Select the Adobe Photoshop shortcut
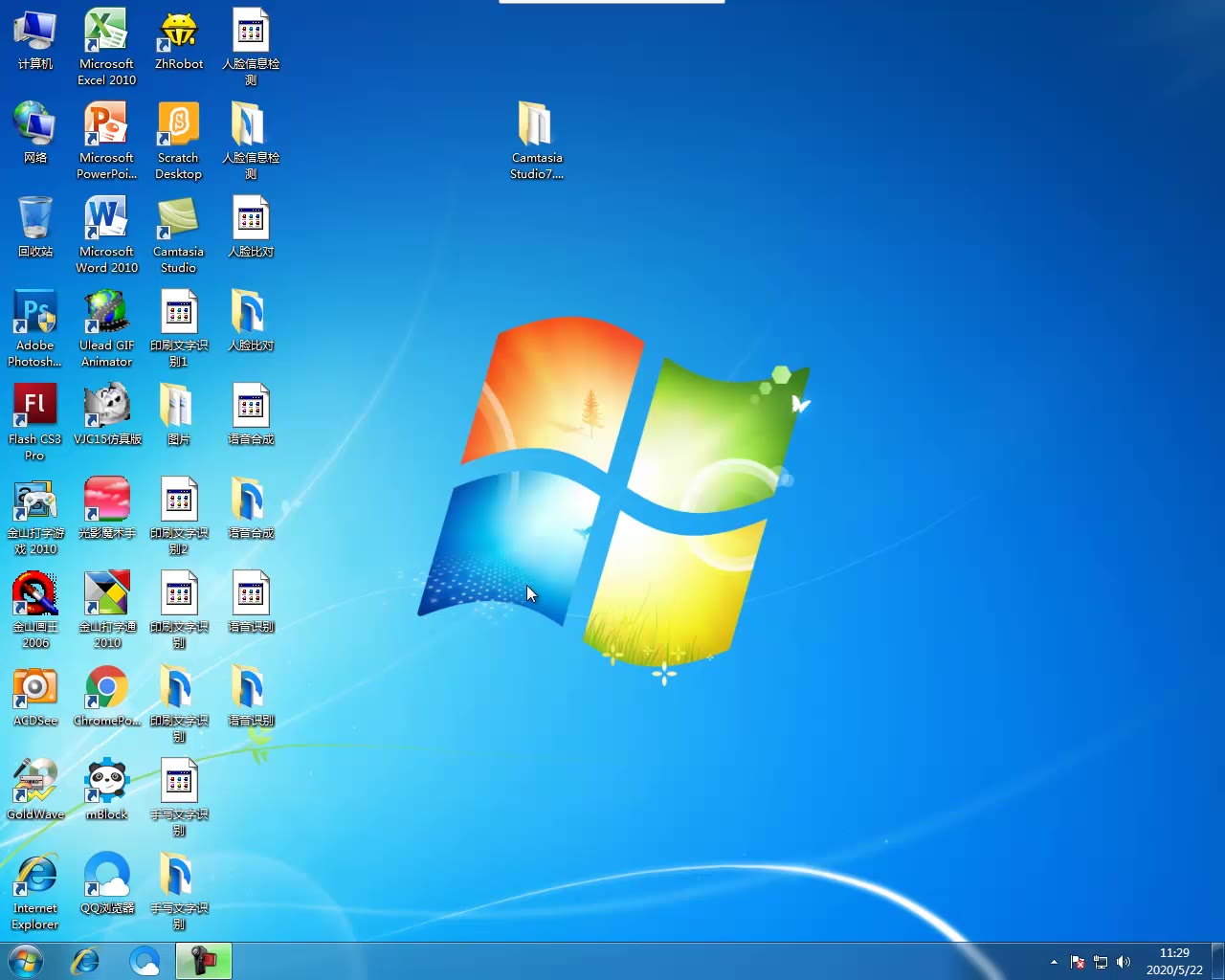This screenshot has height=980, width=1225. click(35, 328)
